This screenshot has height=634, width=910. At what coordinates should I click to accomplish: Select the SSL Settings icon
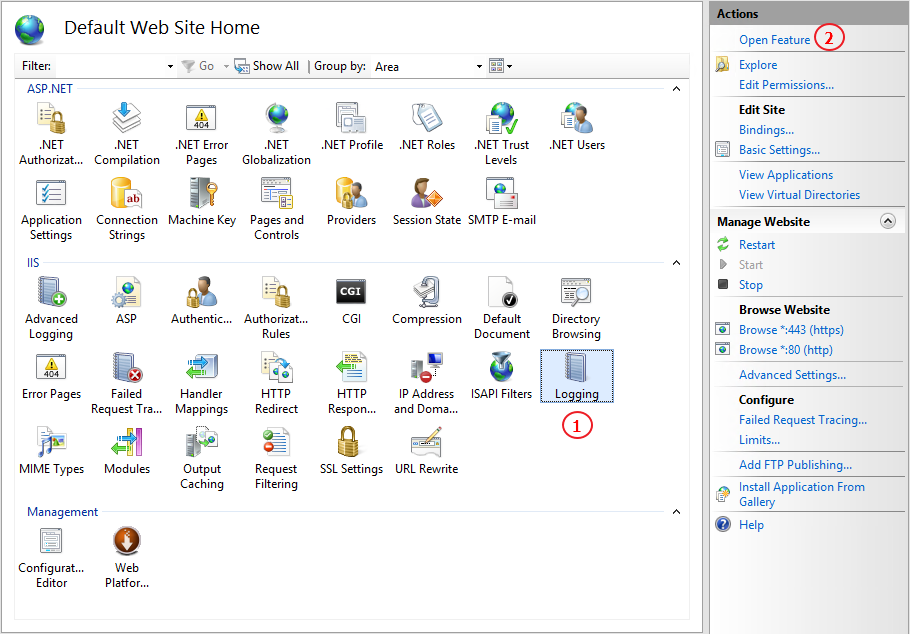click(x=351, y=448)
